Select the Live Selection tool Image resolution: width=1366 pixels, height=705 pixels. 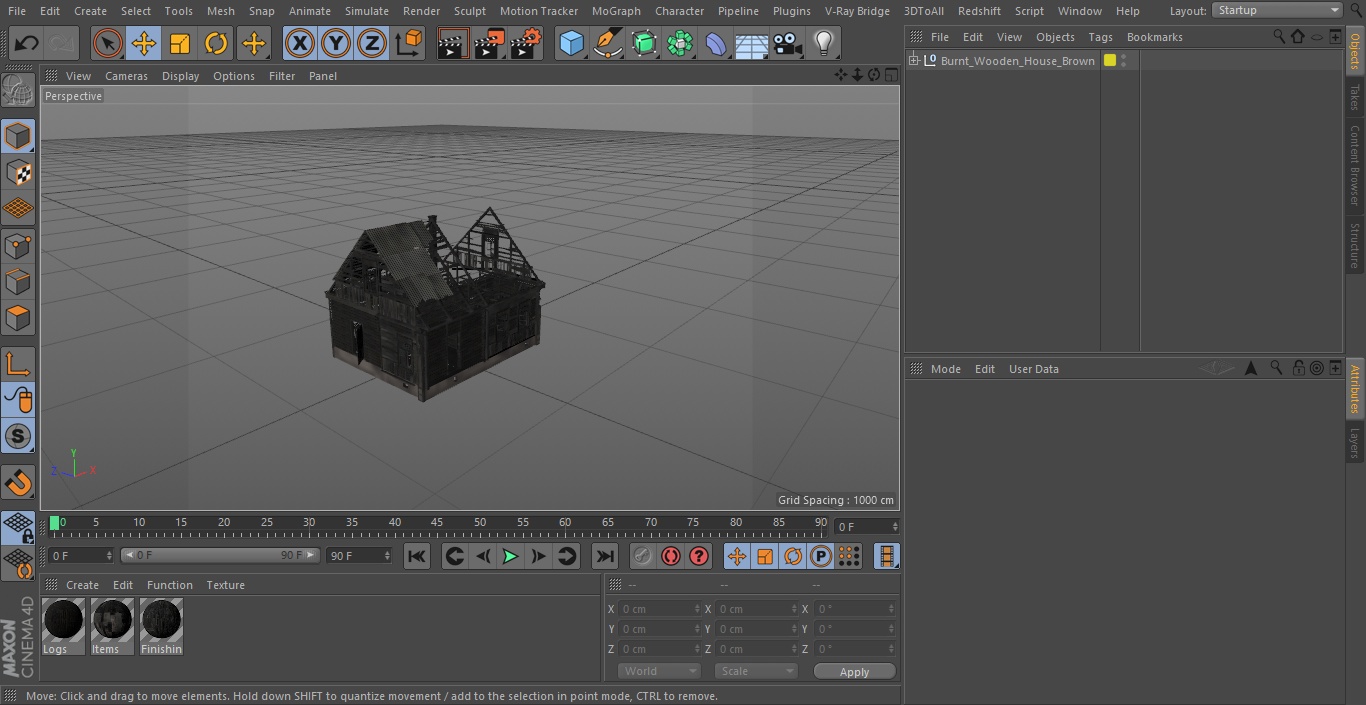[107, 43]
